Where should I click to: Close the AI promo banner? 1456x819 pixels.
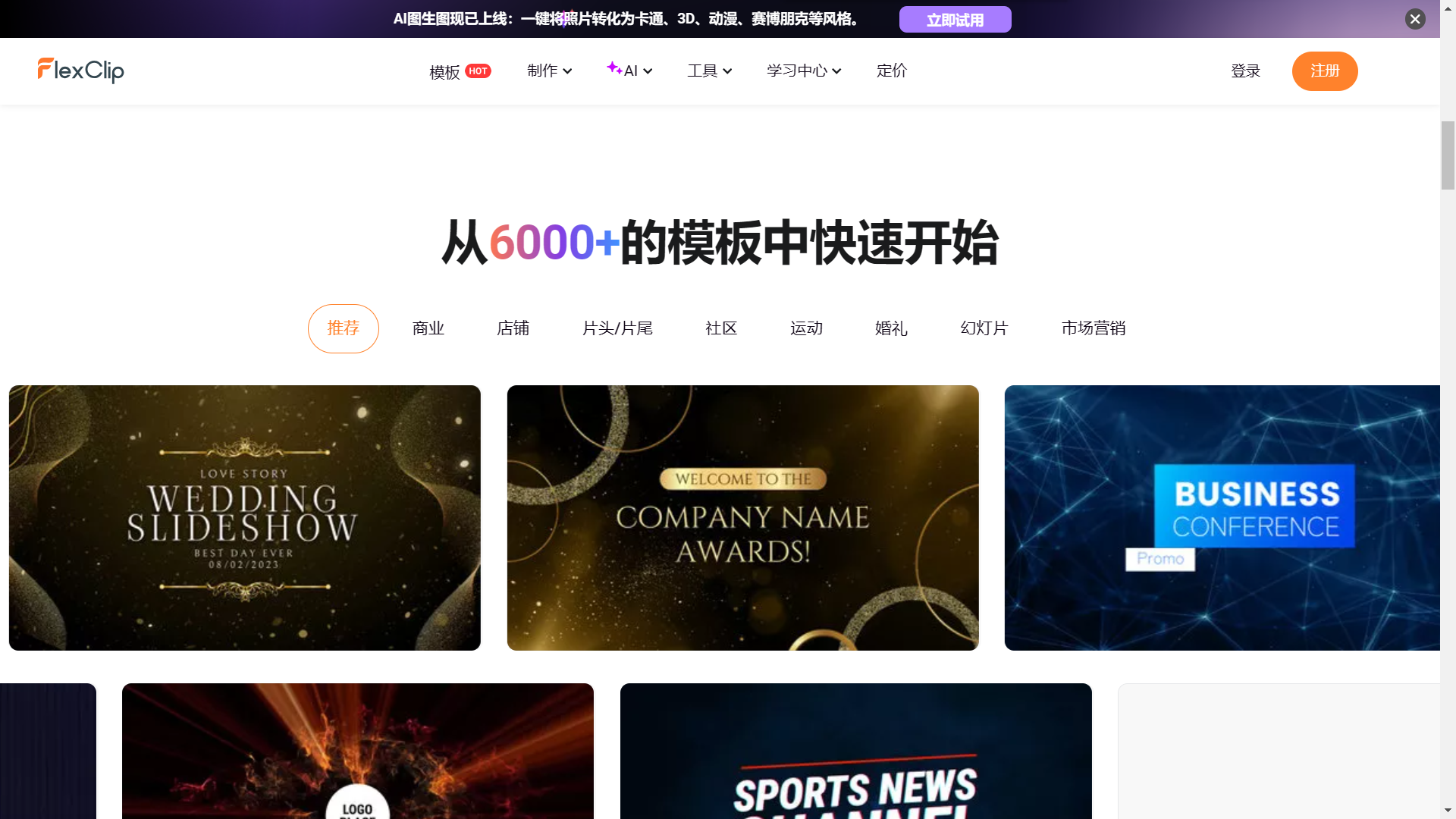pos(1415,19)
